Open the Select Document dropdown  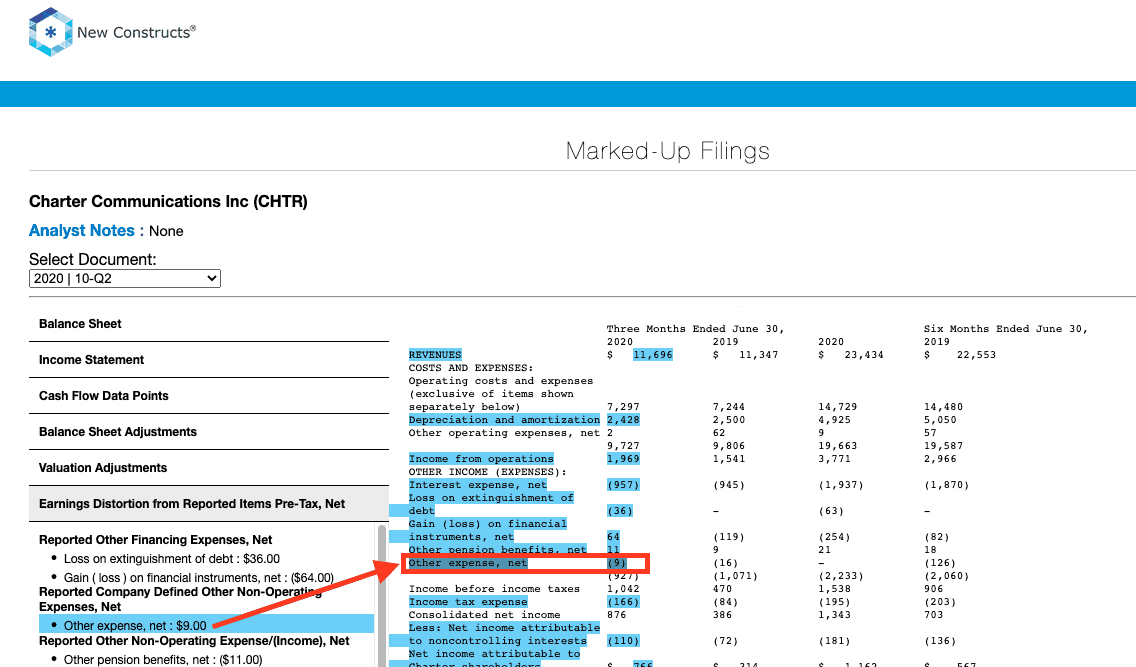point(125,279)
